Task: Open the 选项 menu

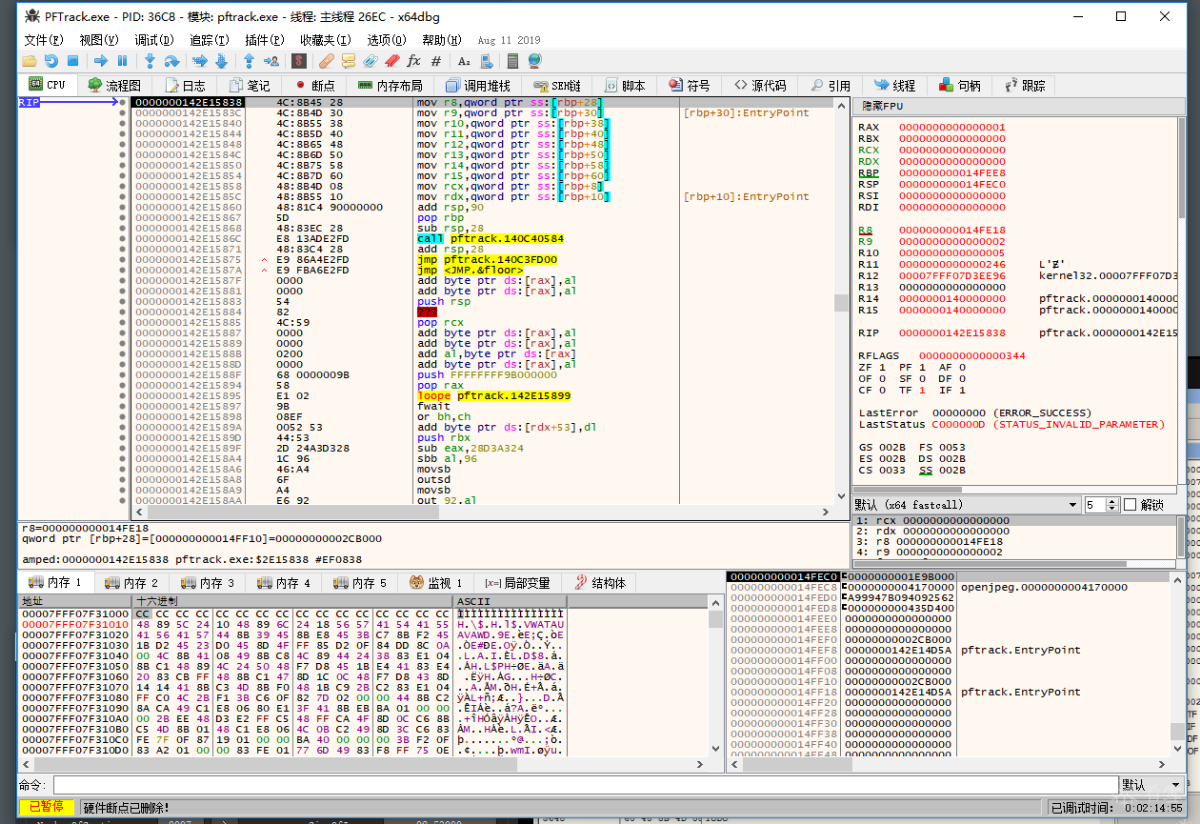Action: 387,40
